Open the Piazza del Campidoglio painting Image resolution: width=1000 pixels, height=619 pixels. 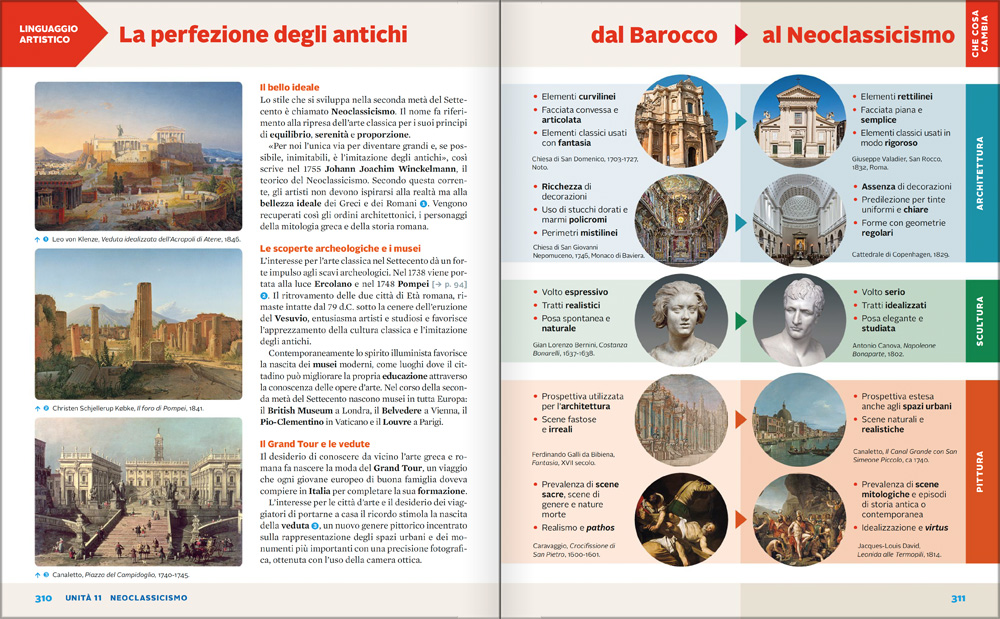pos(138,492)
